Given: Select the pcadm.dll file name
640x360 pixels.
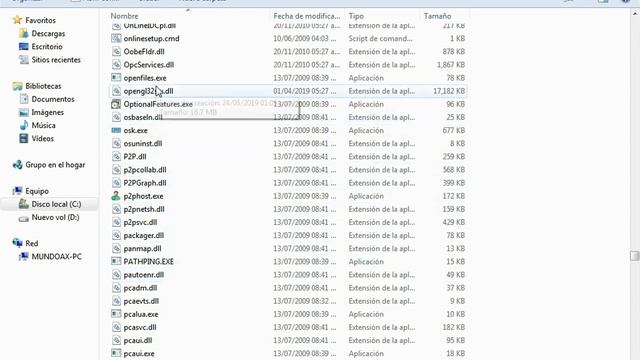Looking at the screenshot, I should (x=140, y=288).
